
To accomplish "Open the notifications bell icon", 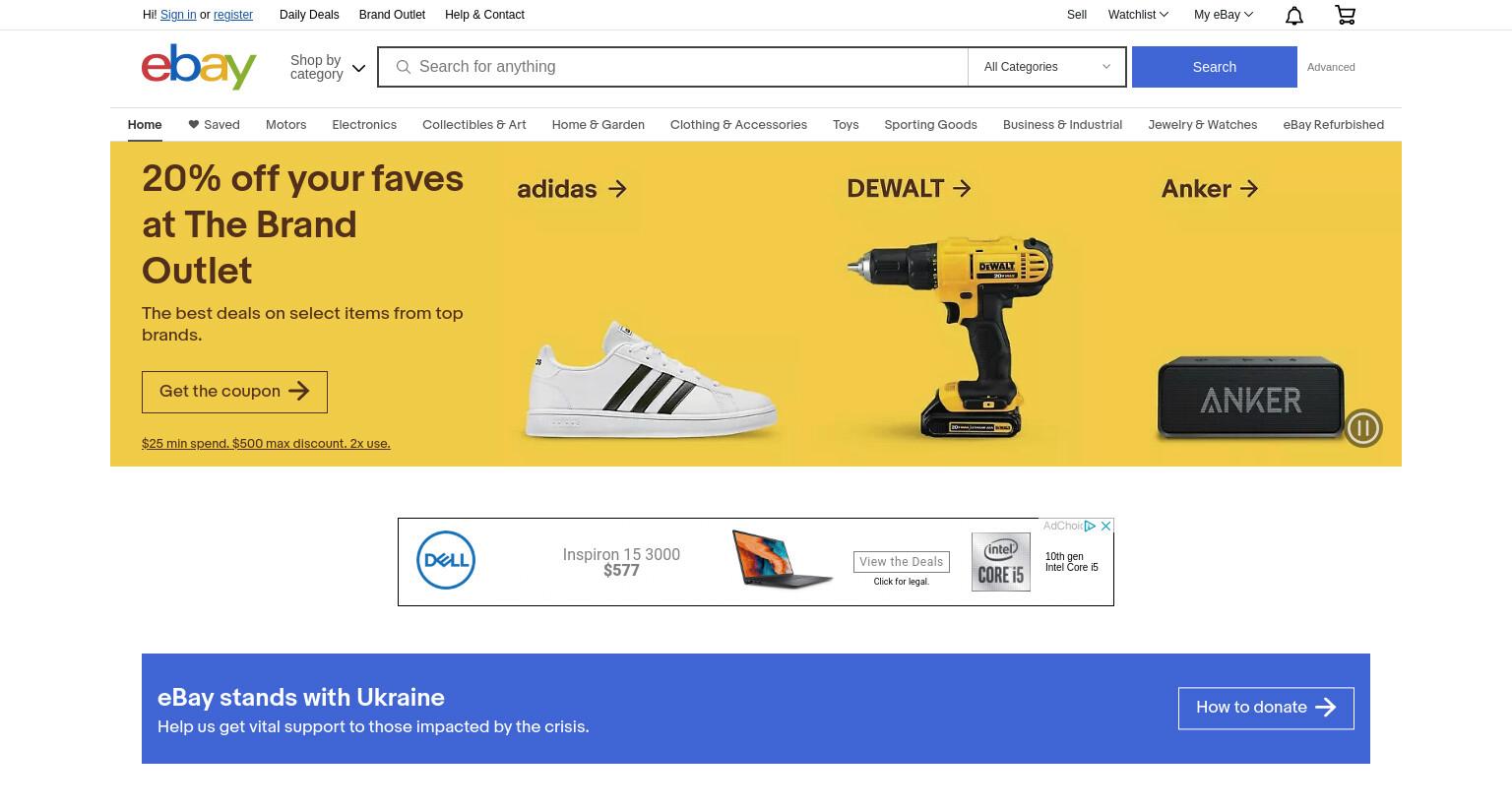I will pos(1294,15).
